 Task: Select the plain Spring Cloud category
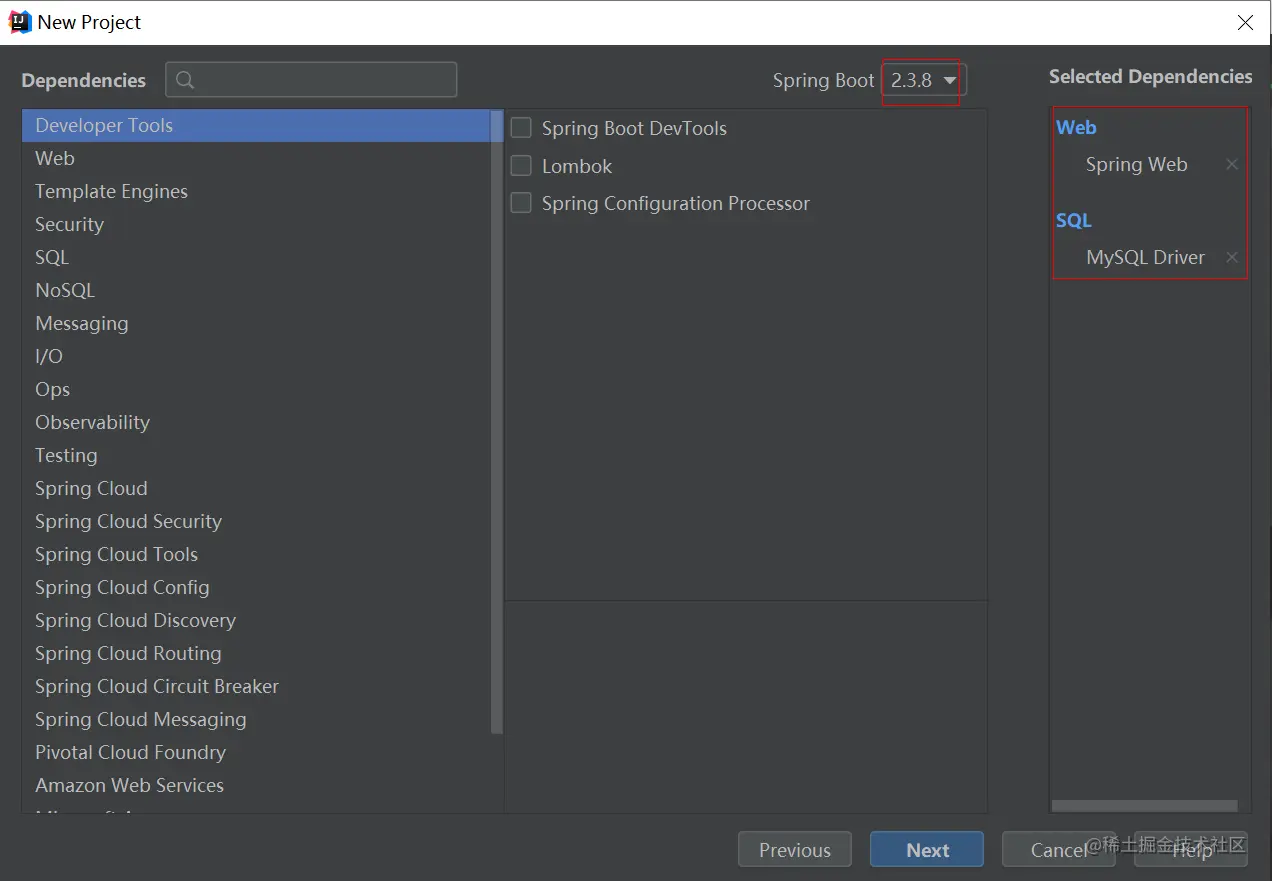tap(256, 488)
